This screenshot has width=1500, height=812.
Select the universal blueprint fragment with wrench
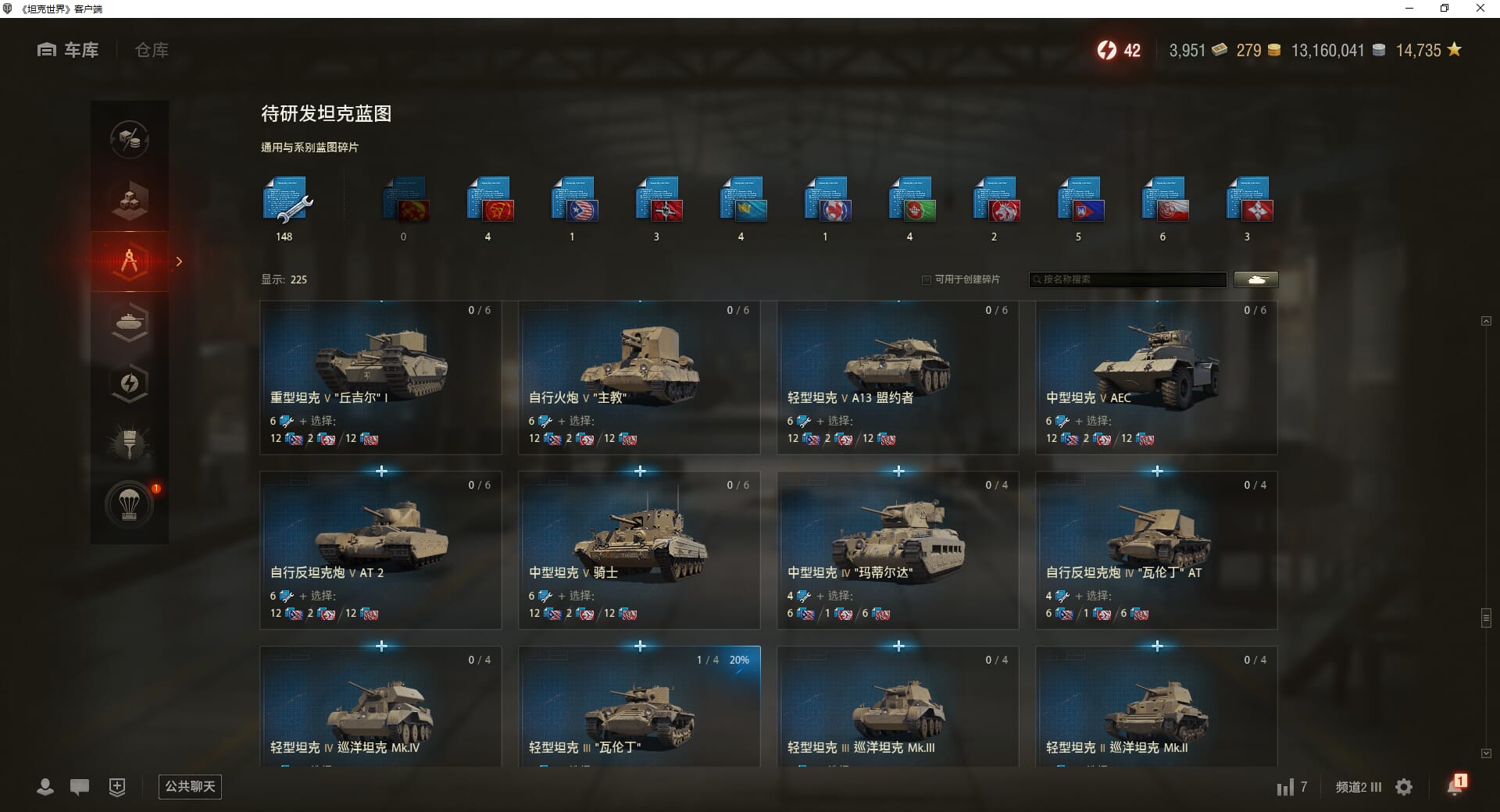(286, 201)
